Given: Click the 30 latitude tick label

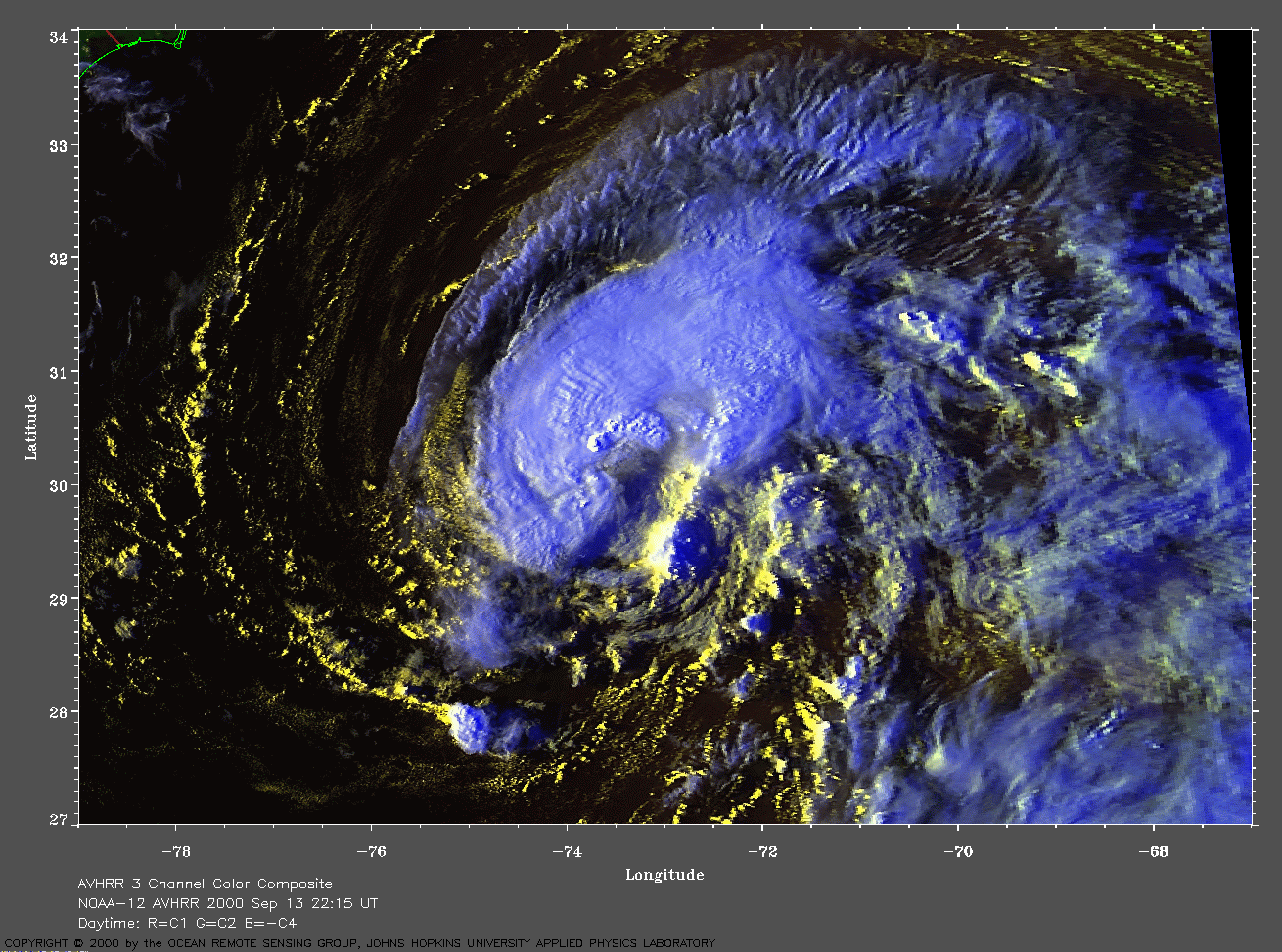Looking at the screenshot, I should coord(58,486).
